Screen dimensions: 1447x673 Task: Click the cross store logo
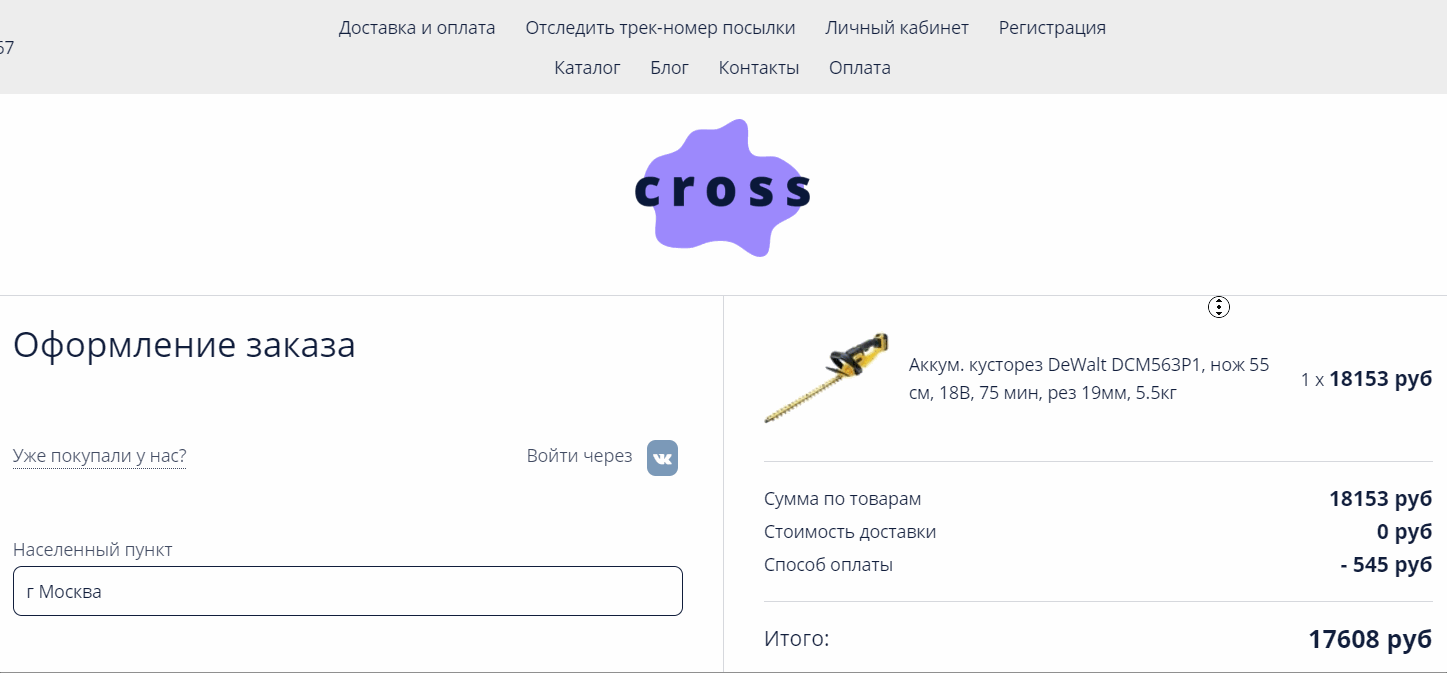(723, 188)
